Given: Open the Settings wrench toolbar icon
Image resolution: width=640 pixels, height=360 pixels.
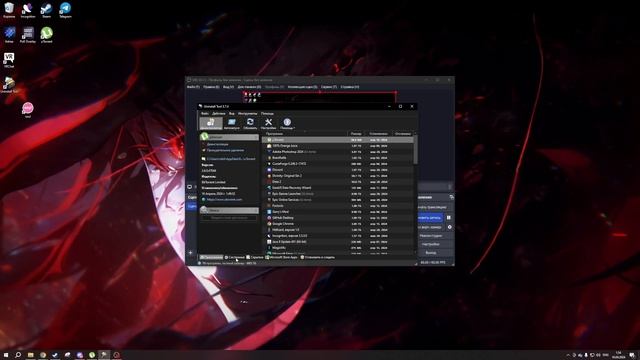Looking at the screenshot, I should point(268,123).
